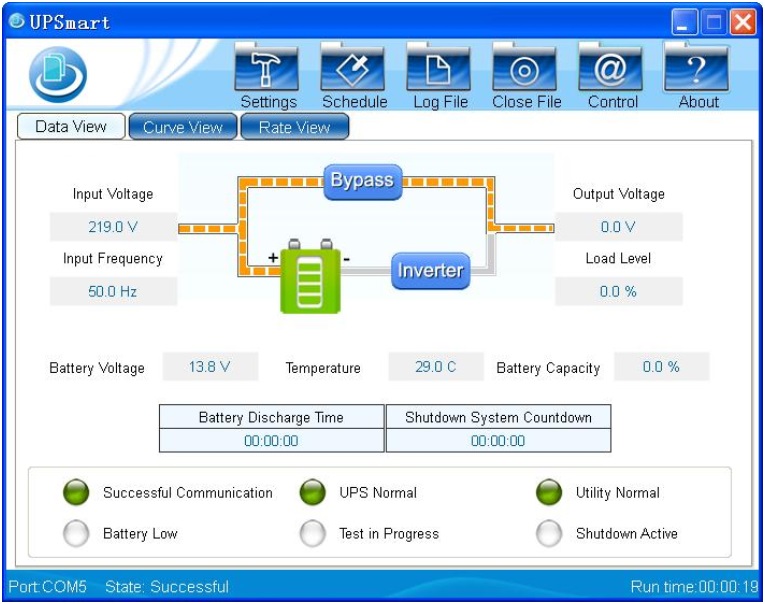Click the Battery Capacity label

point(548,368)
